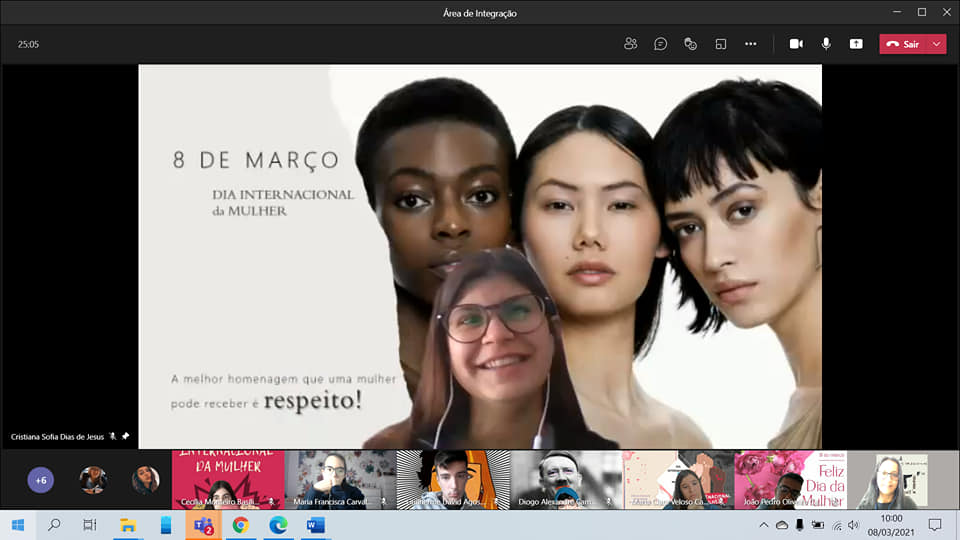Show hidden system tray icons chevron
Screen dimensions: 960x540
[x=764, y=525]
